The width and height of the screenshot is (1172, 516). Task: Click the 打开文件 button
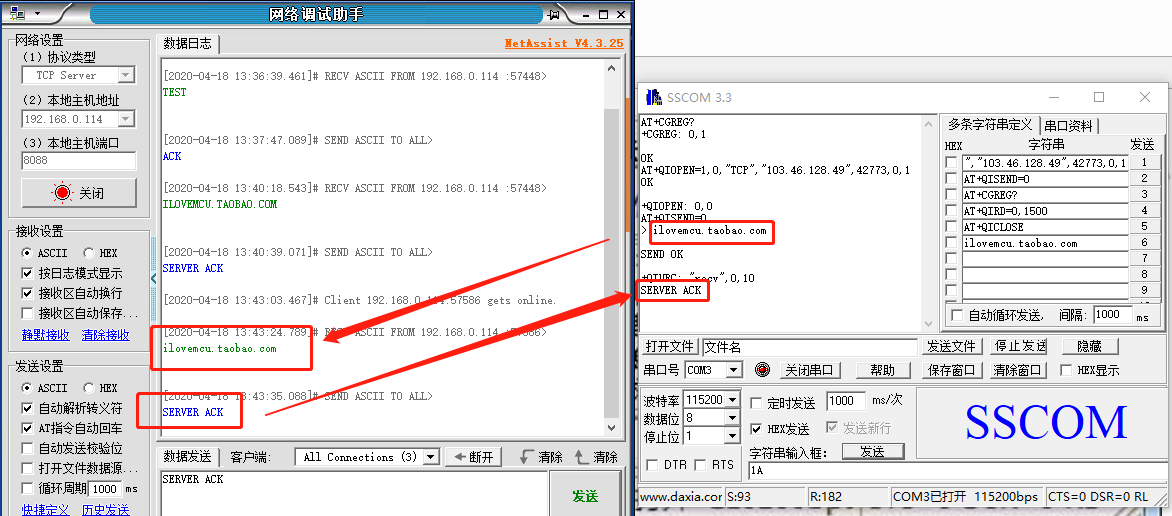pos(670,347)
